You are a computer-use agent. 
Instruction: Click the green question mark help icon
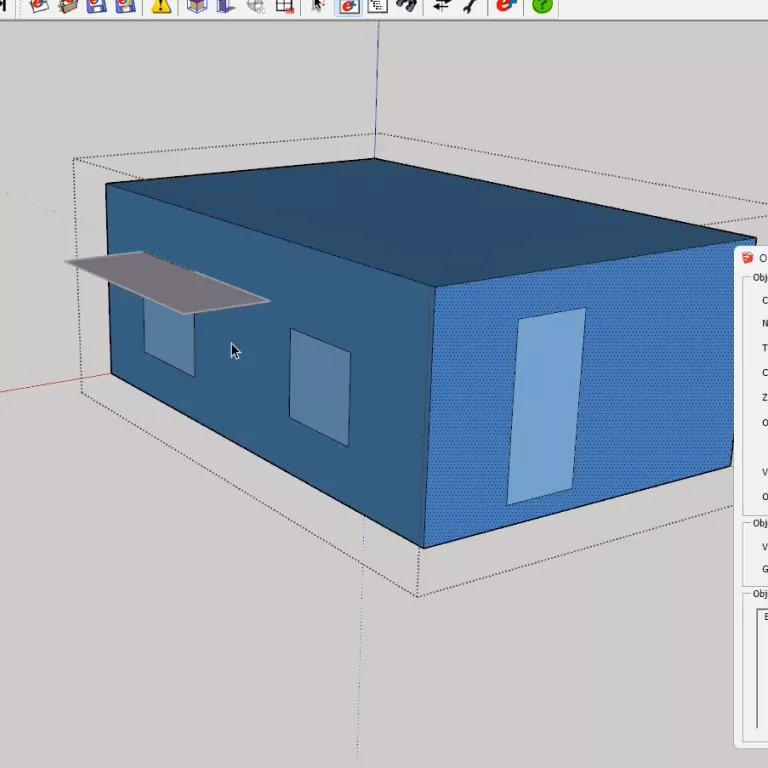(x=542, y=5)
